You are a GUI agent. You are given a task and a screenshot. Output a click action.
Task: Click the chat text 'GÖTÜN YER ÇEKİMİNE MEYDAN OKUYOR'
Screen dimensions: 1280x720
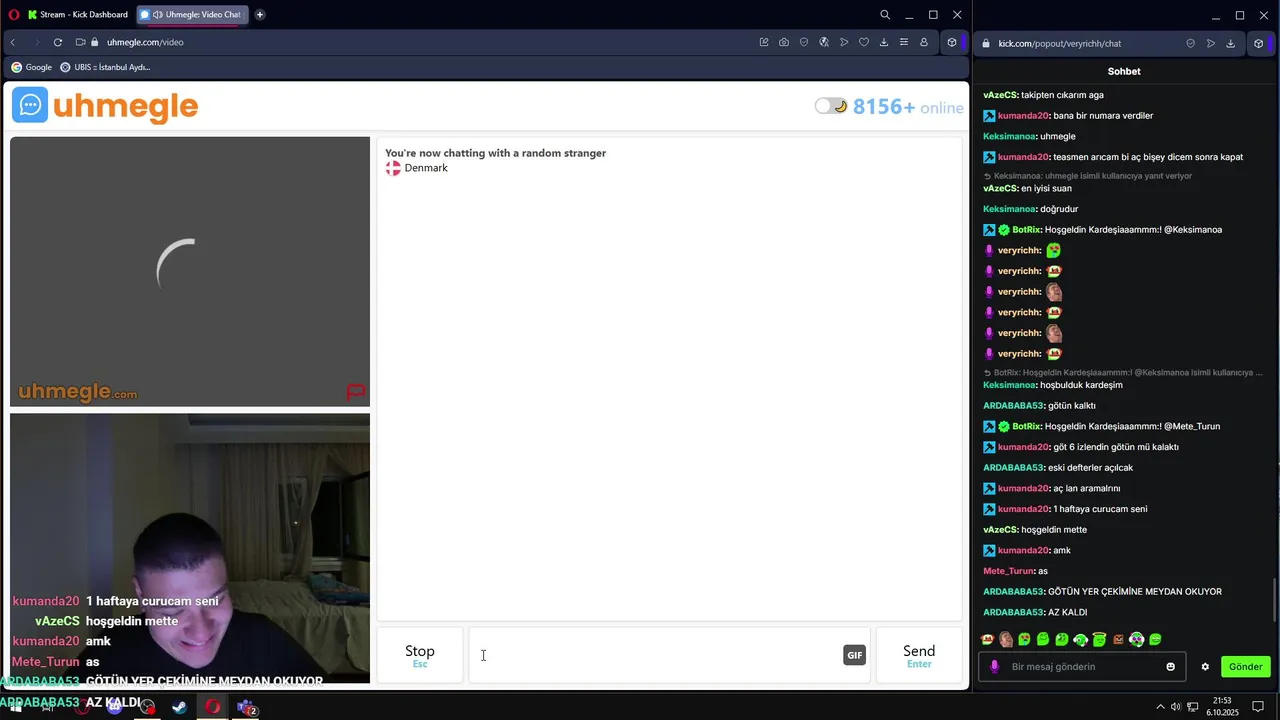[x=1135, y=592]
